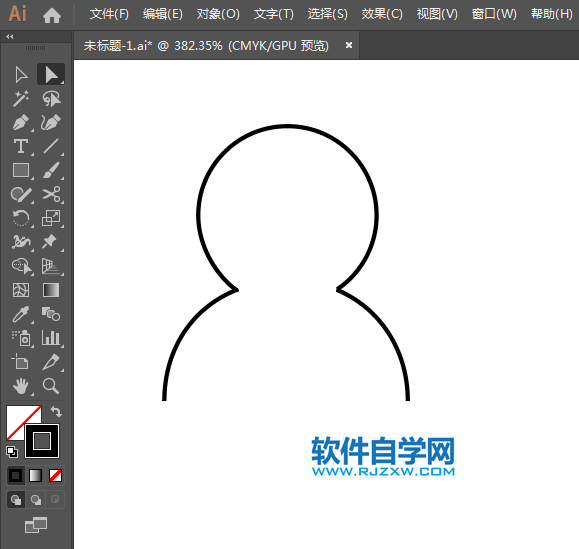Image resolution: width=579 pixels, height=549 pixels.
Task: Select the Eyedropper tool
Action: pyautogui.click(x=21, y=315)
